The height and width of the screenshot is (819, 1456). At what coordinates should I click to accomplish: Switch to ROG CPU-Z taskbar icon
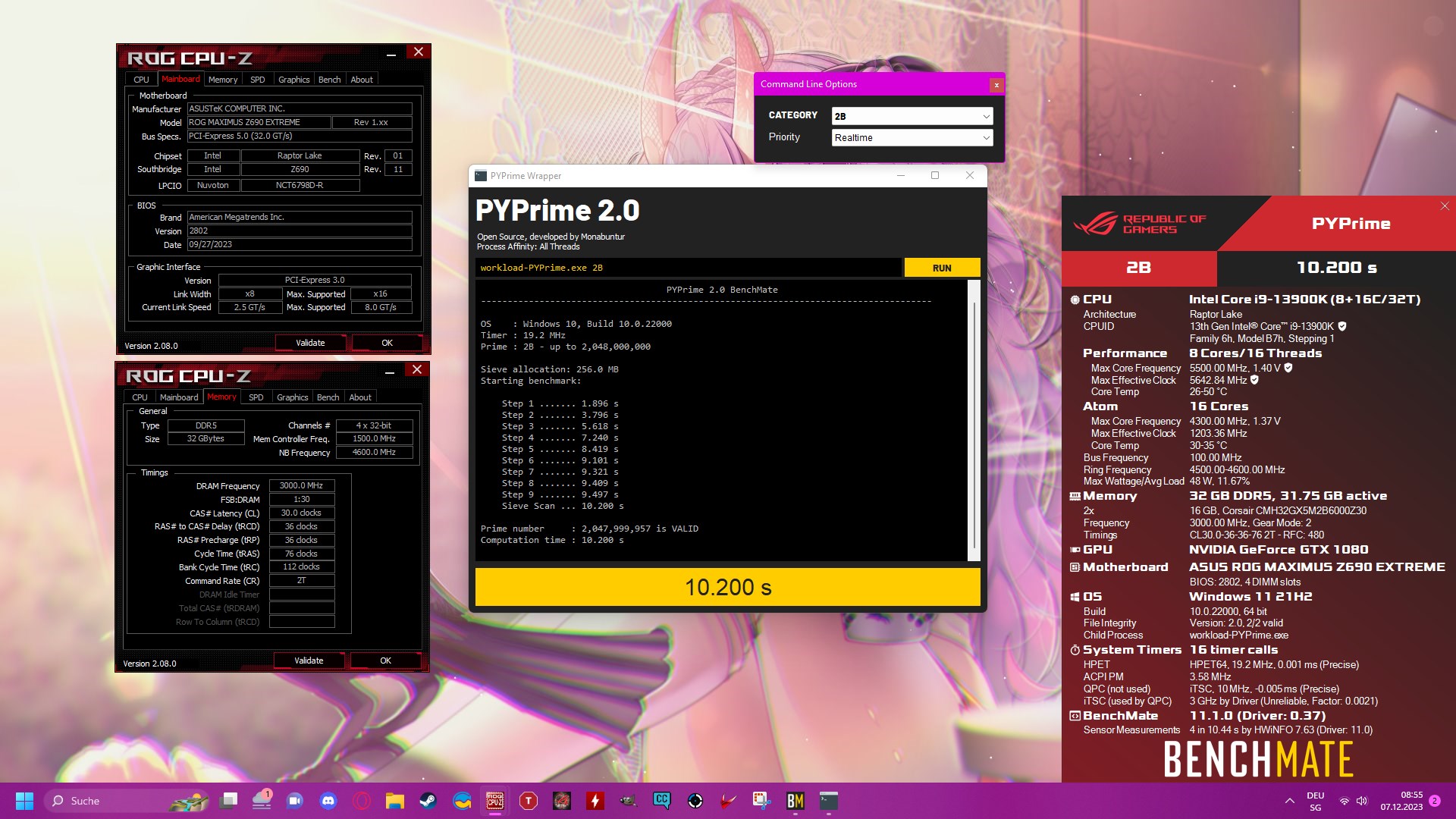pyautogui.click(x=495, y=801)
